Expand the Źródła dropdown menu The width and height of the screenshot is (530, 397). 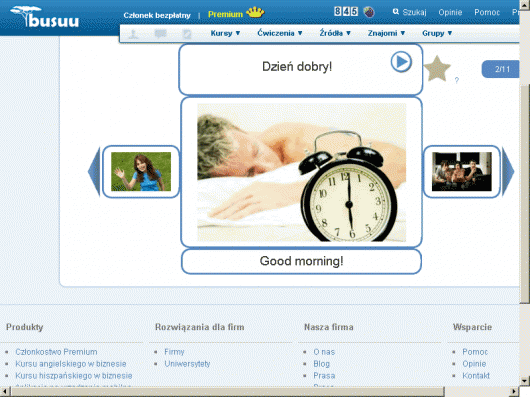click(x=335, y=33)
